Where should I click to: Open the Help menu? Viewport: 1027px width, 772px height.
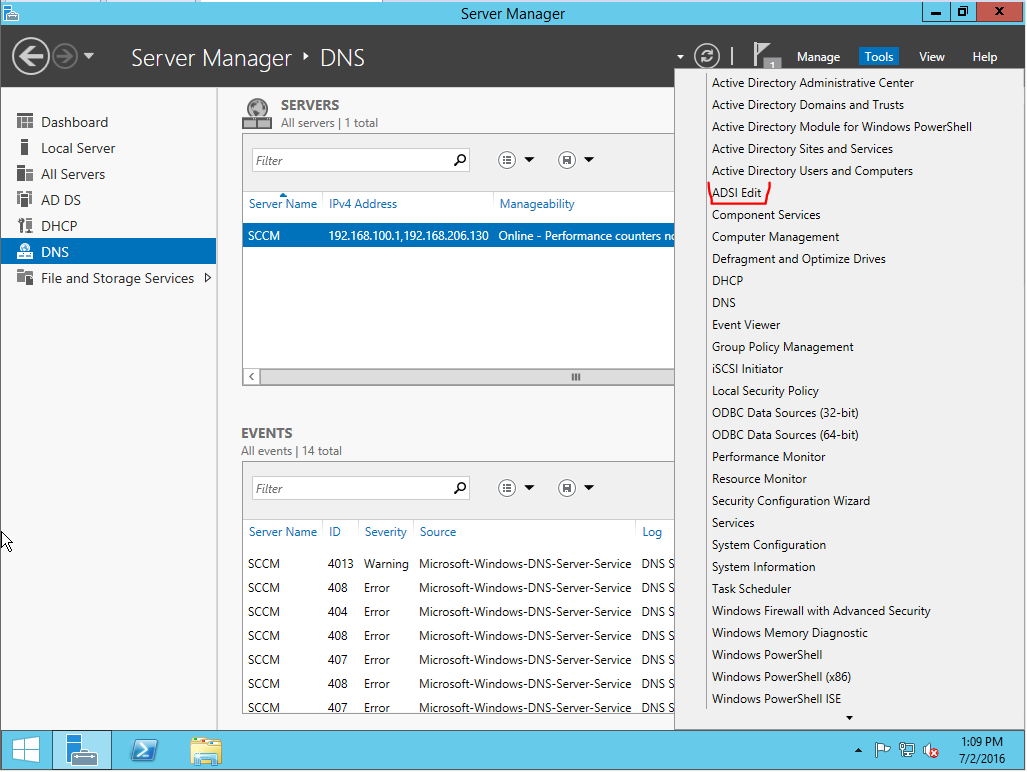[x=984, y=57]
